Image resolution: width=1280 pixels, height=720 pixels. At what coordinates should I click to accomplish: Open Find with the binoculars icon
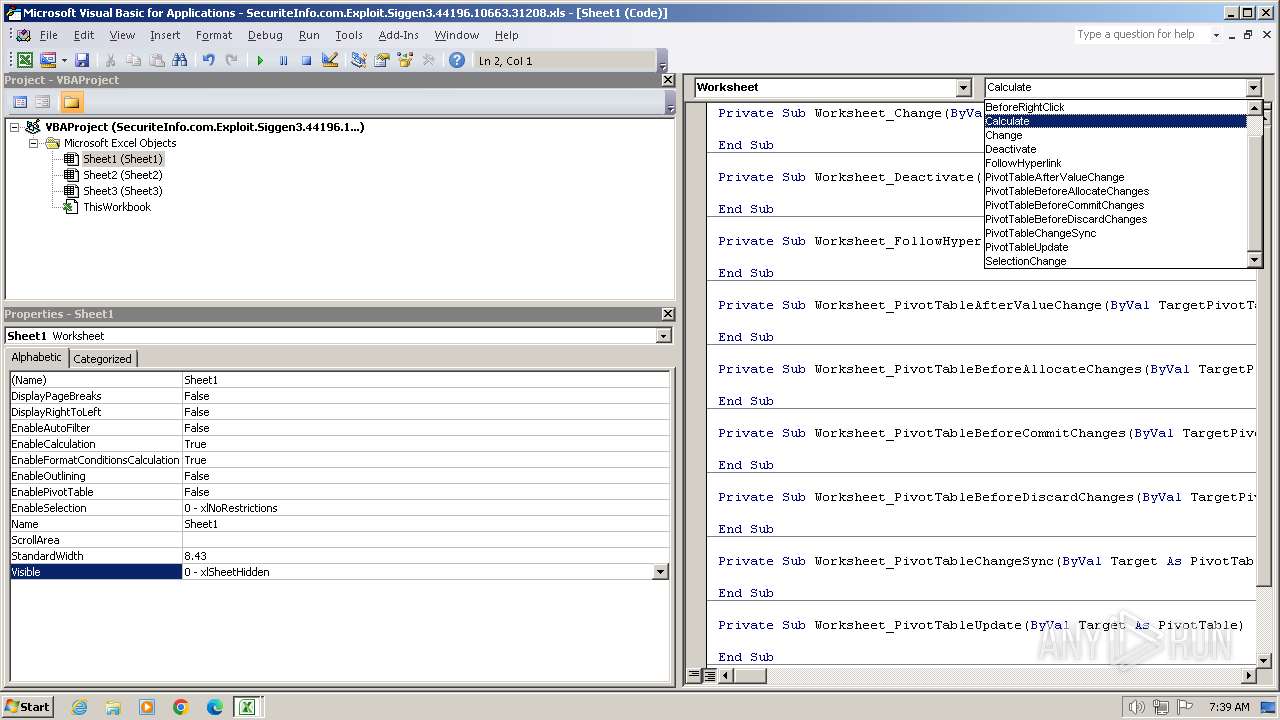point(180,60)
